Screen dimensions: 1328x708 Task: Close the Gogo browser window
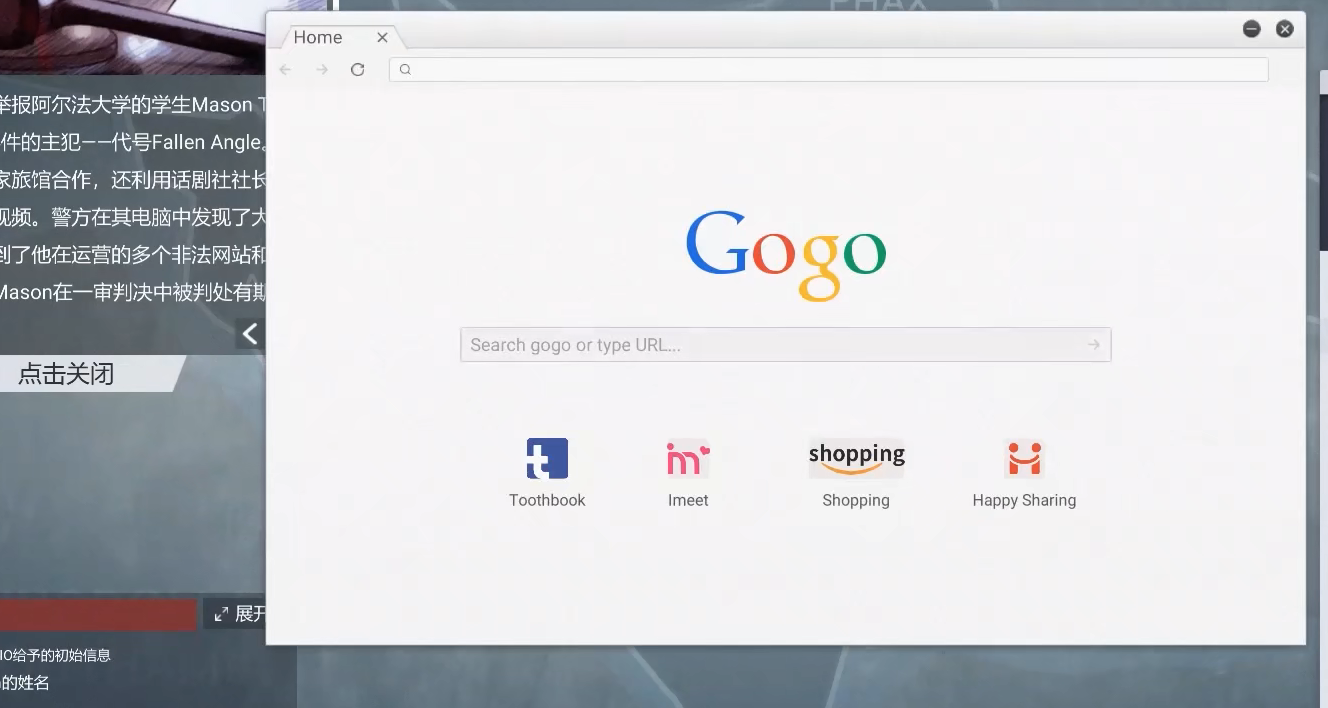click(1285, 29)
